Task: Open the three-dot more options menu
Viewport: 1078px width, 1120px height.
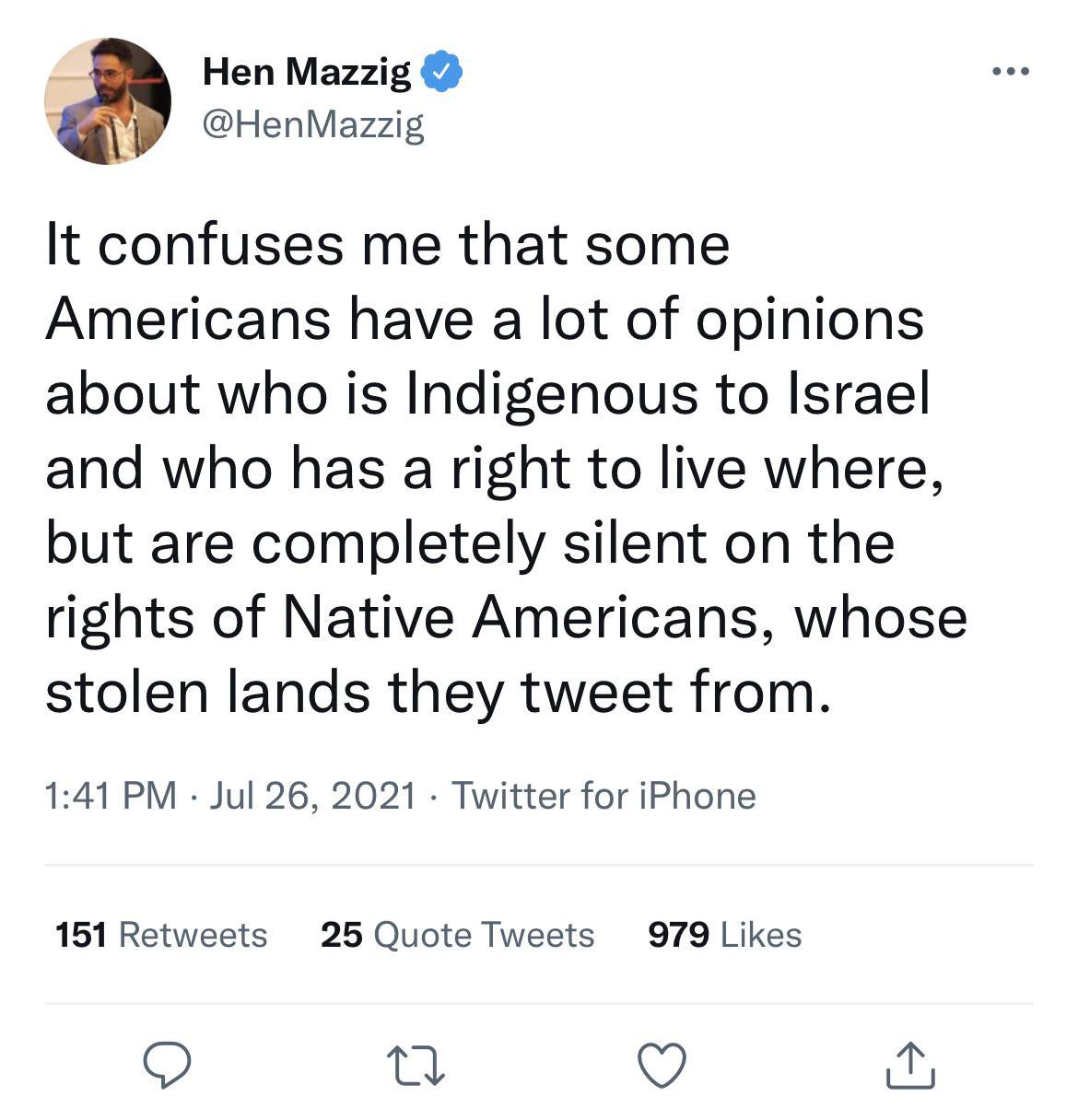Action: [1011, 71]
